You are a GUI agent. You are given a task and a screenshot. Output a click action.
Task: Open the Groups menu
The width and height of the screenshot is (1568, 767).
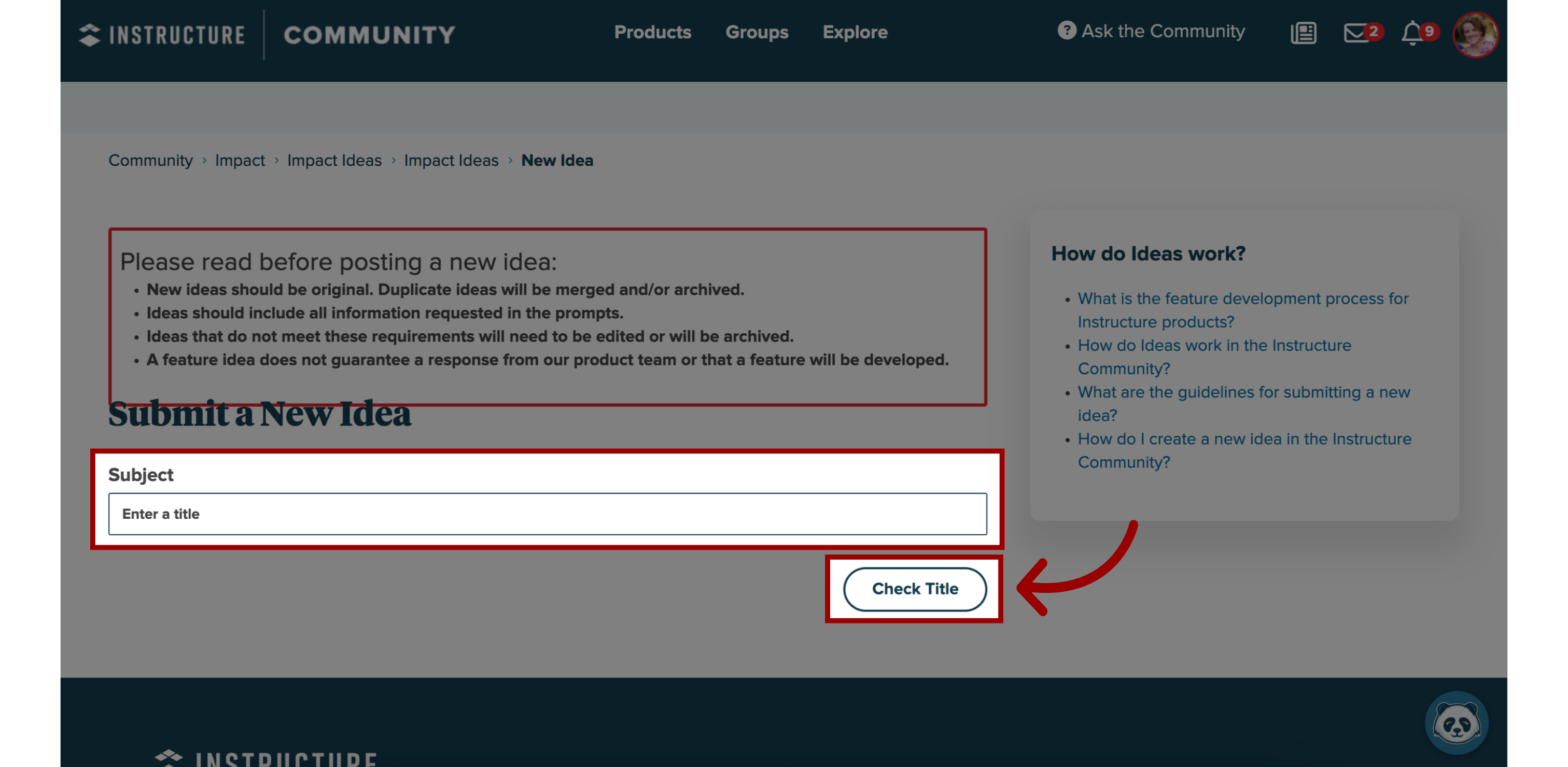pyautogui.click(x=757, y=32)
